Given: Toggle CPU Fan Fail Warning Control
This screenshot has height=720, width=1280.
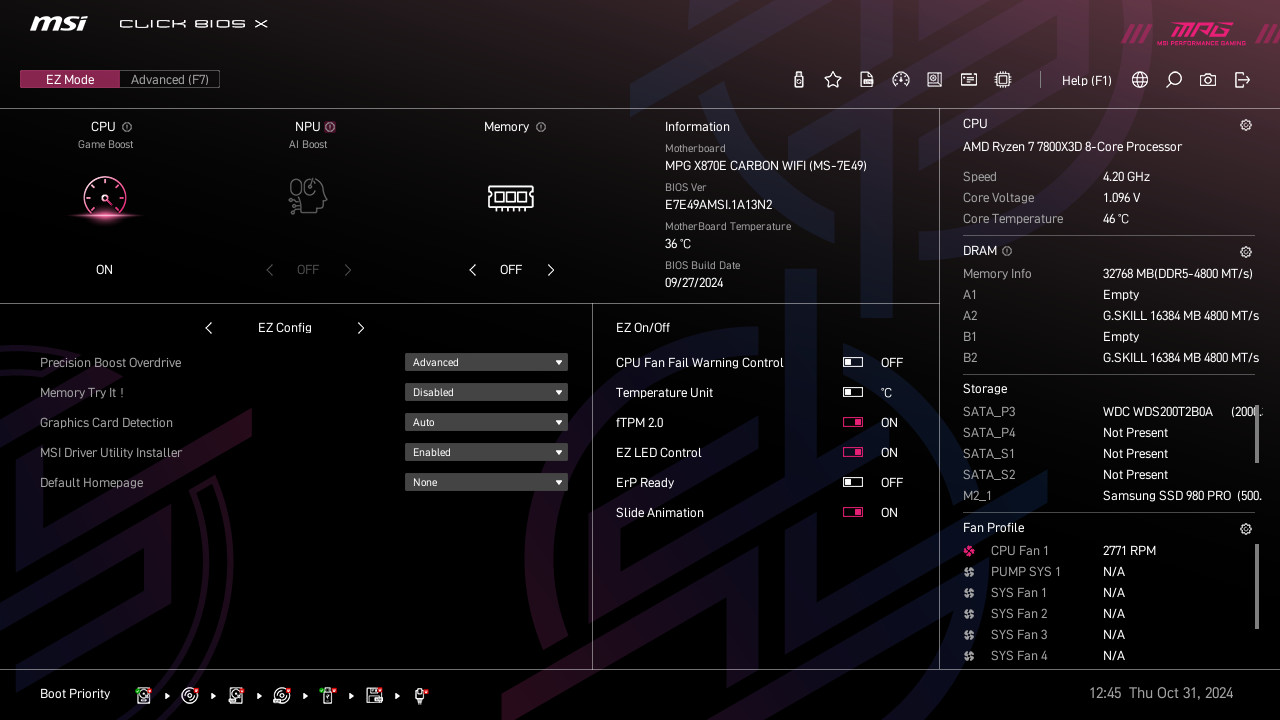Looking at the screenshot, I should click(853, 363).
